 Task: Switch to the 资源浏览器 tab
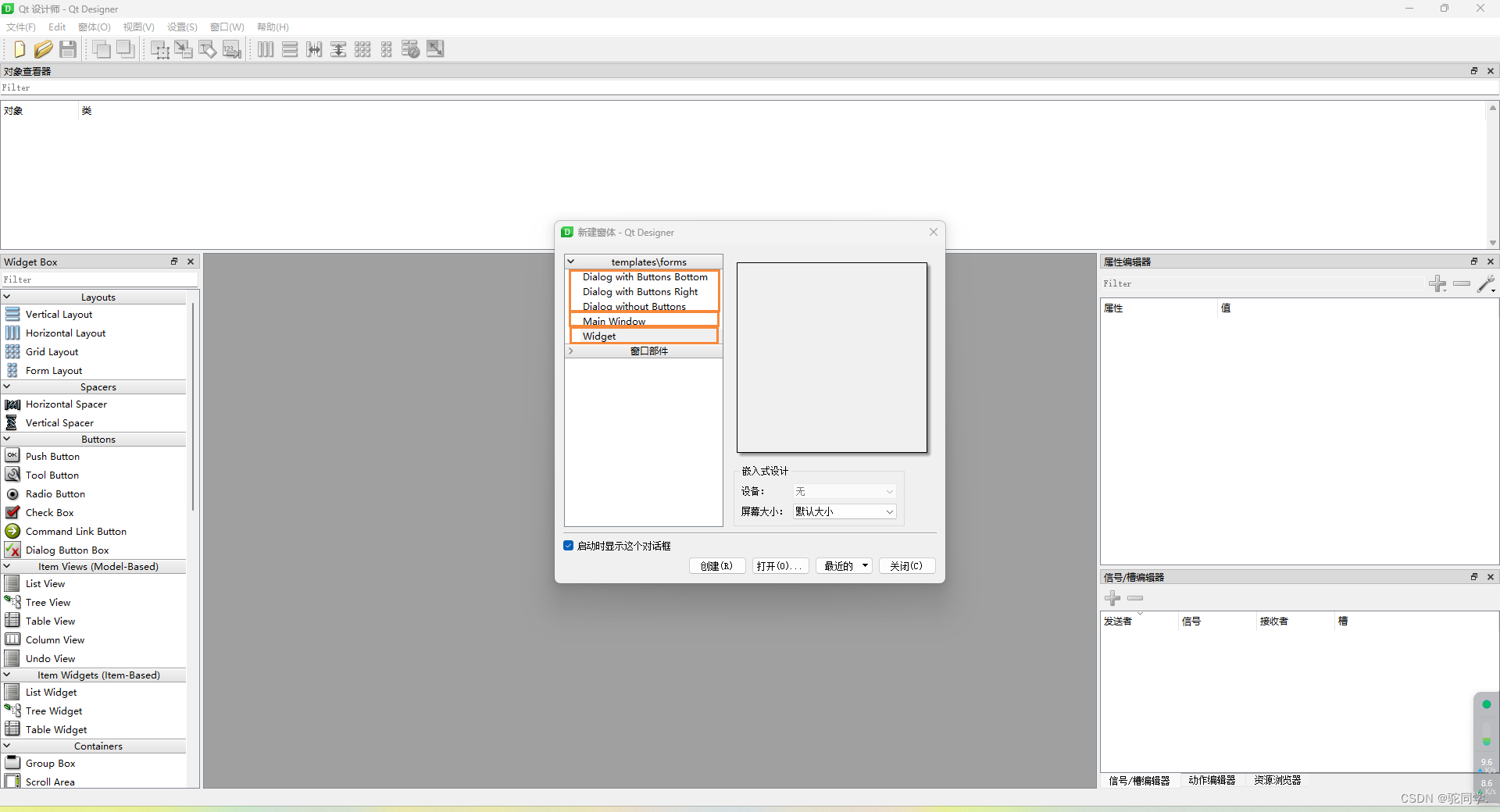coord(1277,780)
